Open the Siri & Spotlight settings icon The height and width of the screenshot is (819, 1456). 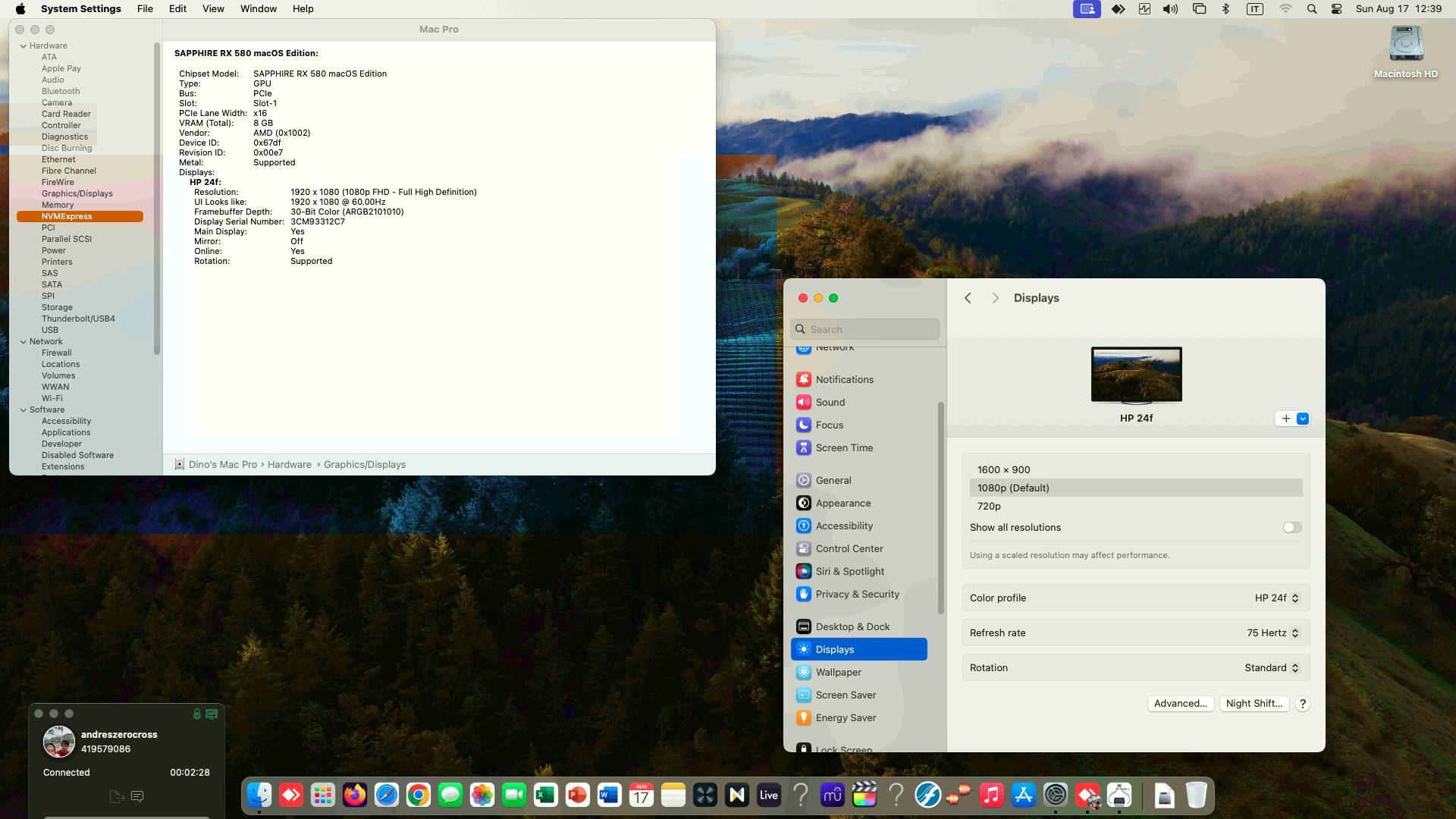pos(803,571)
